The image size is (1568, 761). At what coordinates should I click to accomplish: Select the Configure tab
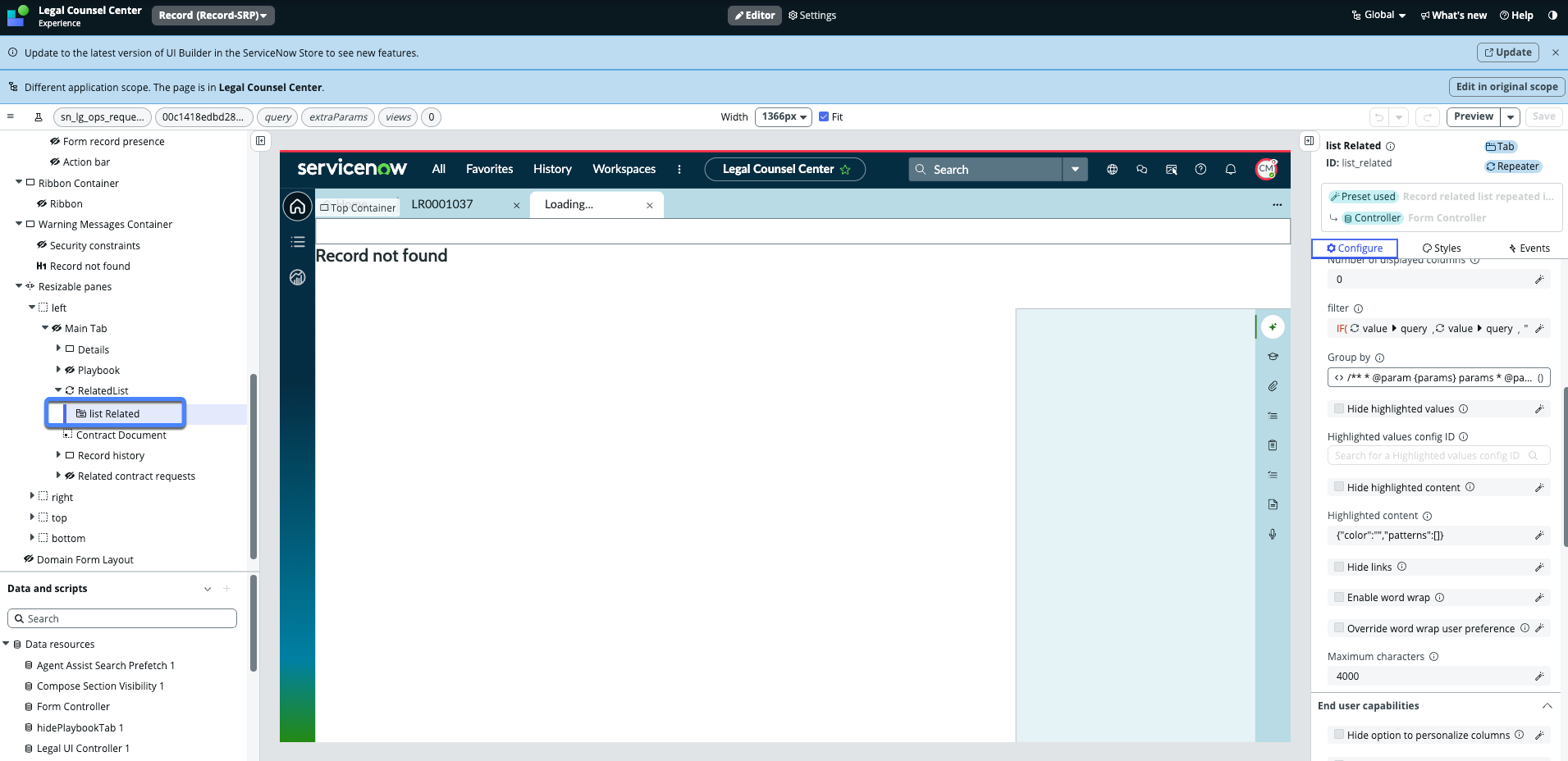pyautogui.click(x=1355, y=248)
